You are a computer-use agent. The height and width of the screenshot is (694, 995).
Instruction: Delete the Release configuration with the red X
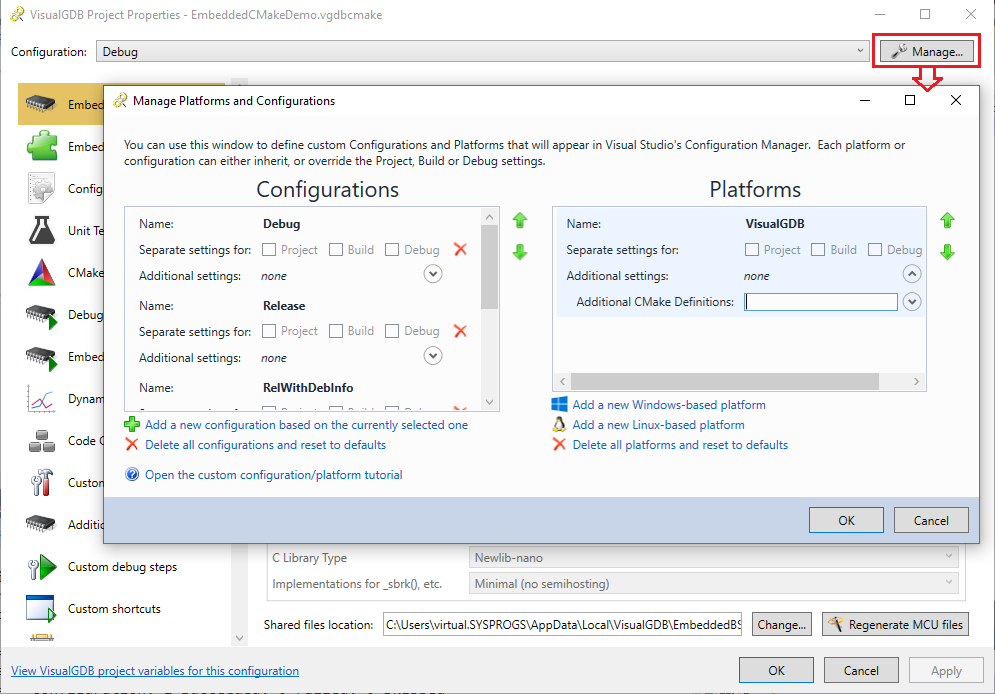point(461,331)
